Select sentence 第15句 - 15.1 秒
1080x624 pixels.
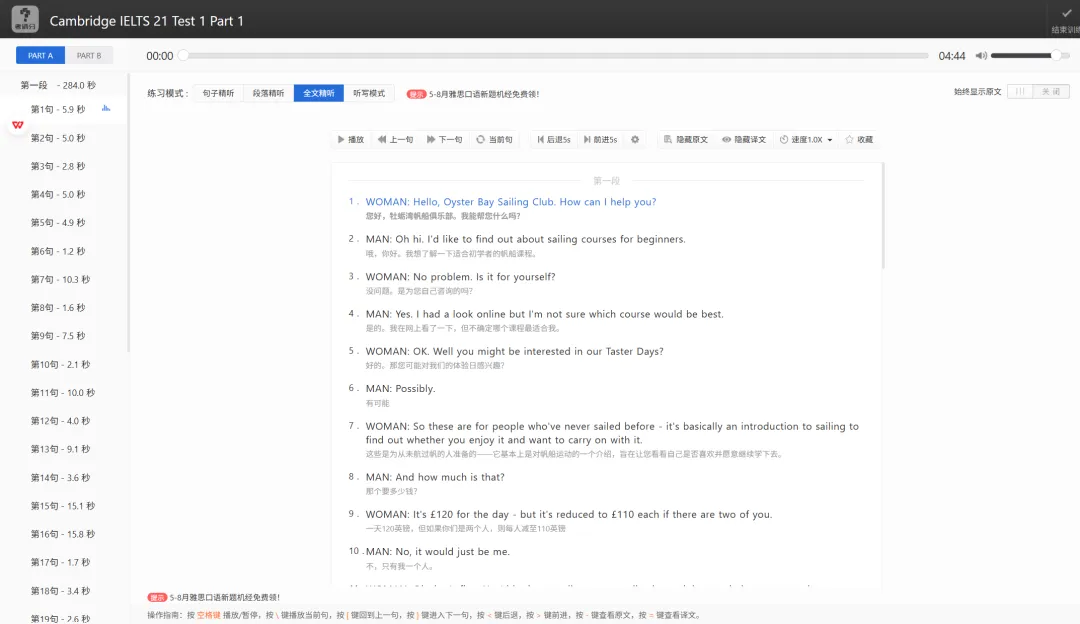(x=63, y=506)
